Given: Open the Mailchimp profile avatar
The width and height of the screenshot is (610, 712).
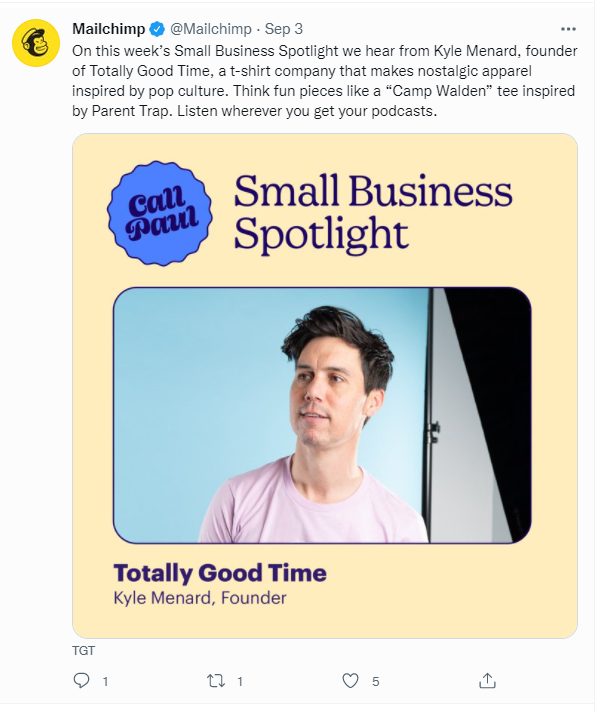Looking at the screenshot, I should point(36,41).
